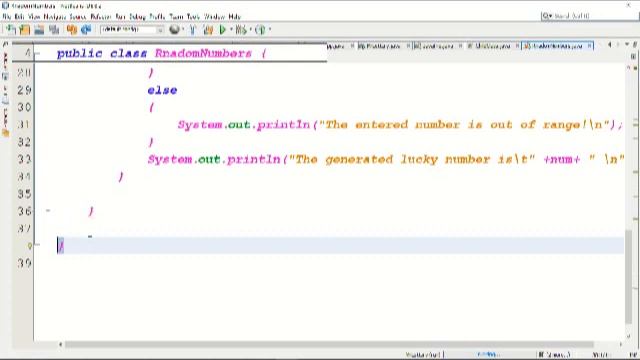The height and width of the screenshot is (360, 640).
Task: Open the Edit menu
Action: point(19,17)
